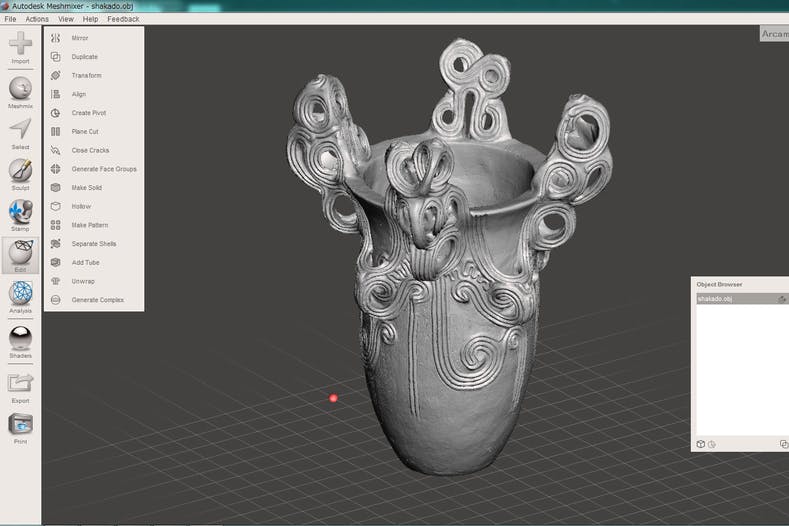Viewport: 789px width, 526px height.
Task: Choose Plane Cut from Edit menu
Action: click(x=85, y=132)
